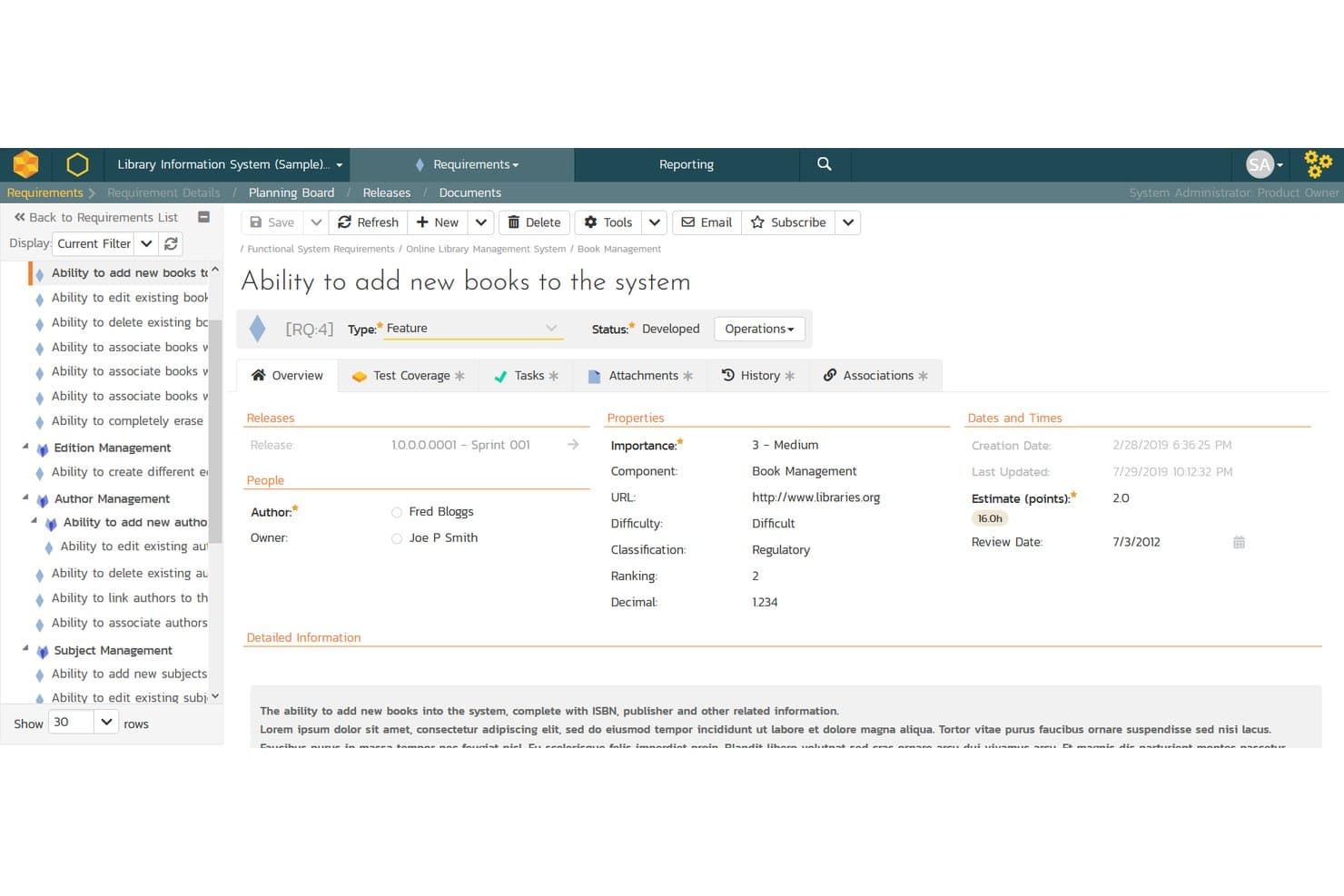Open the gear administration icon

pyautogui.click(x=1318, y=164)
